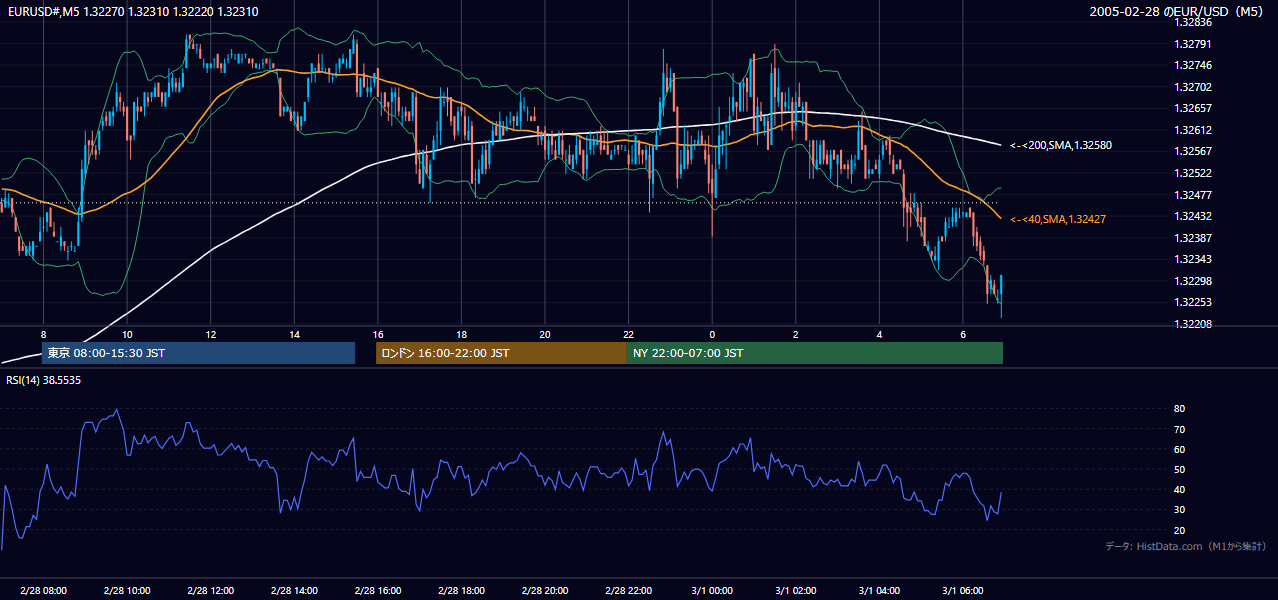The image size is (1278, 600).
Task: Click the NY 22:00-07:00 JST session bar
Action: point(814,353)
